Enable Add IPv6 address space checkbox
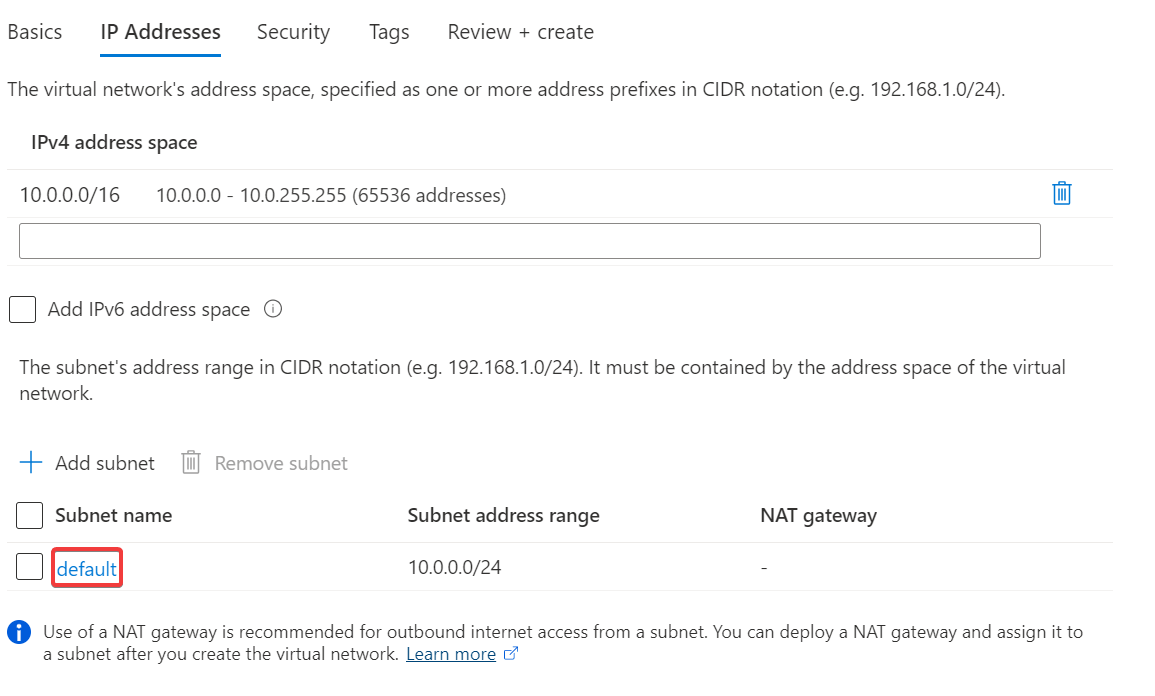Image resolution: width=1155 pixels, height=696 pixels. [22, 309]
